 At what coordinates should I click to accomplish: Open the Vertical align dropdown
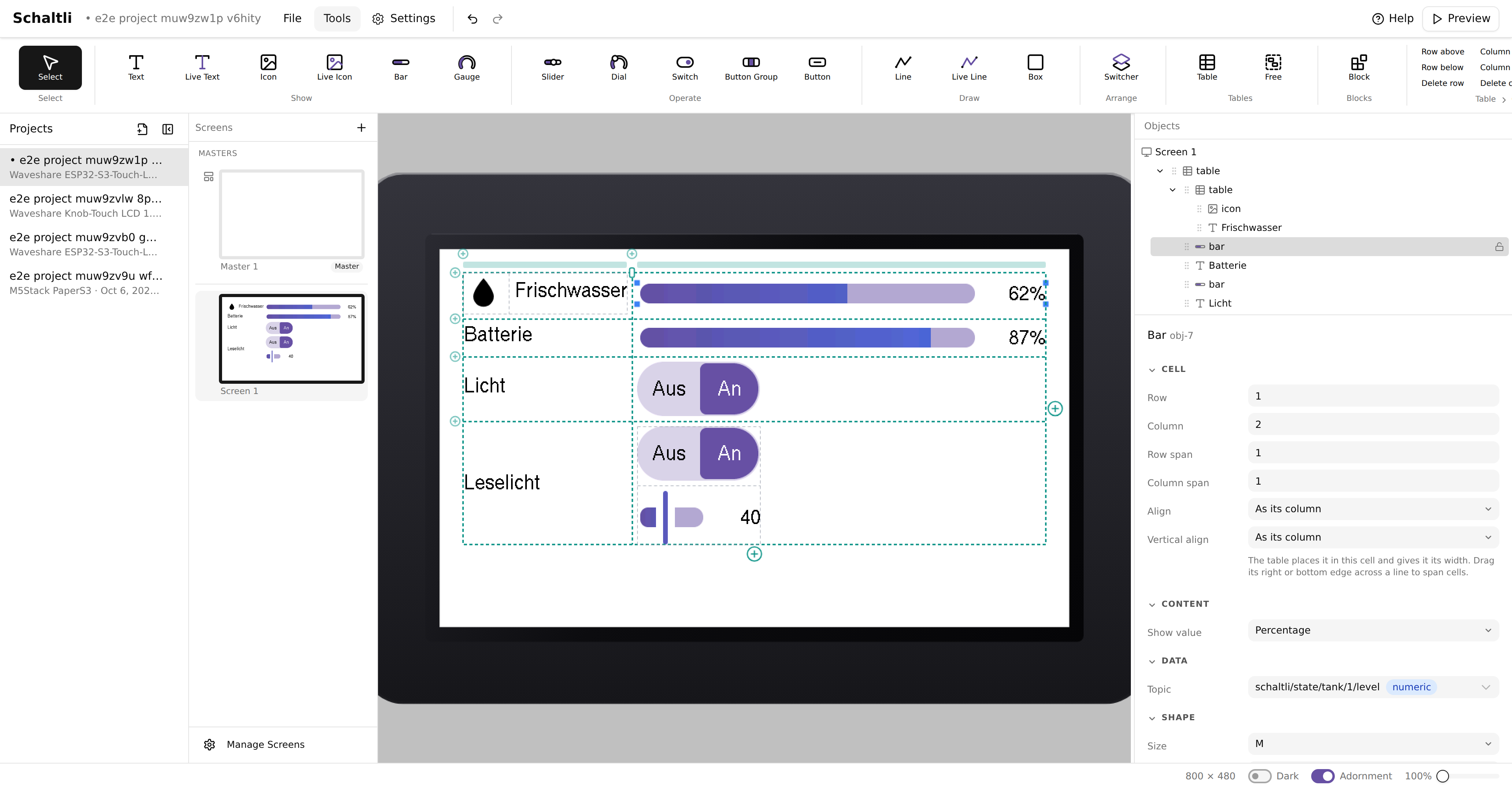[1373, 537]
